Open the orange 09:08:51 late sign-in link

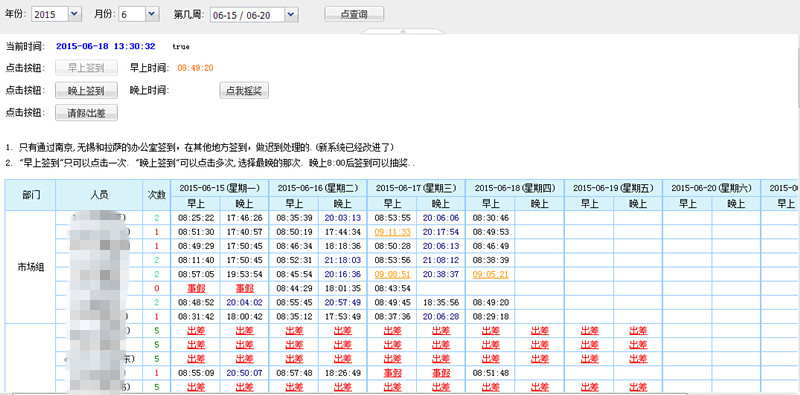pyautogui.click(x=392, y=274)
